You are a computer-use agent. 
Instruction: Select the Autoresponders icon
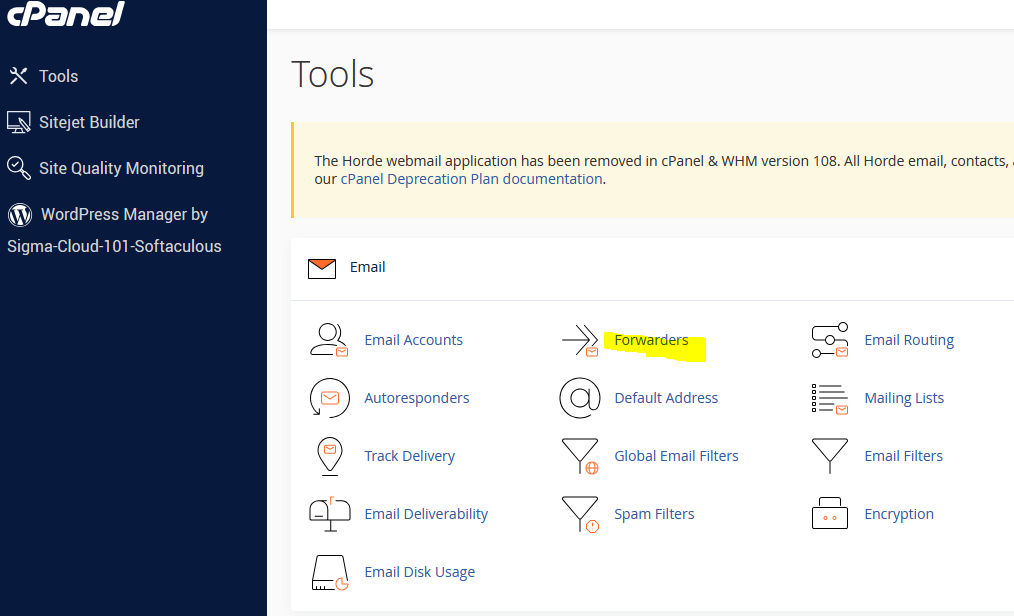point(329,398)
